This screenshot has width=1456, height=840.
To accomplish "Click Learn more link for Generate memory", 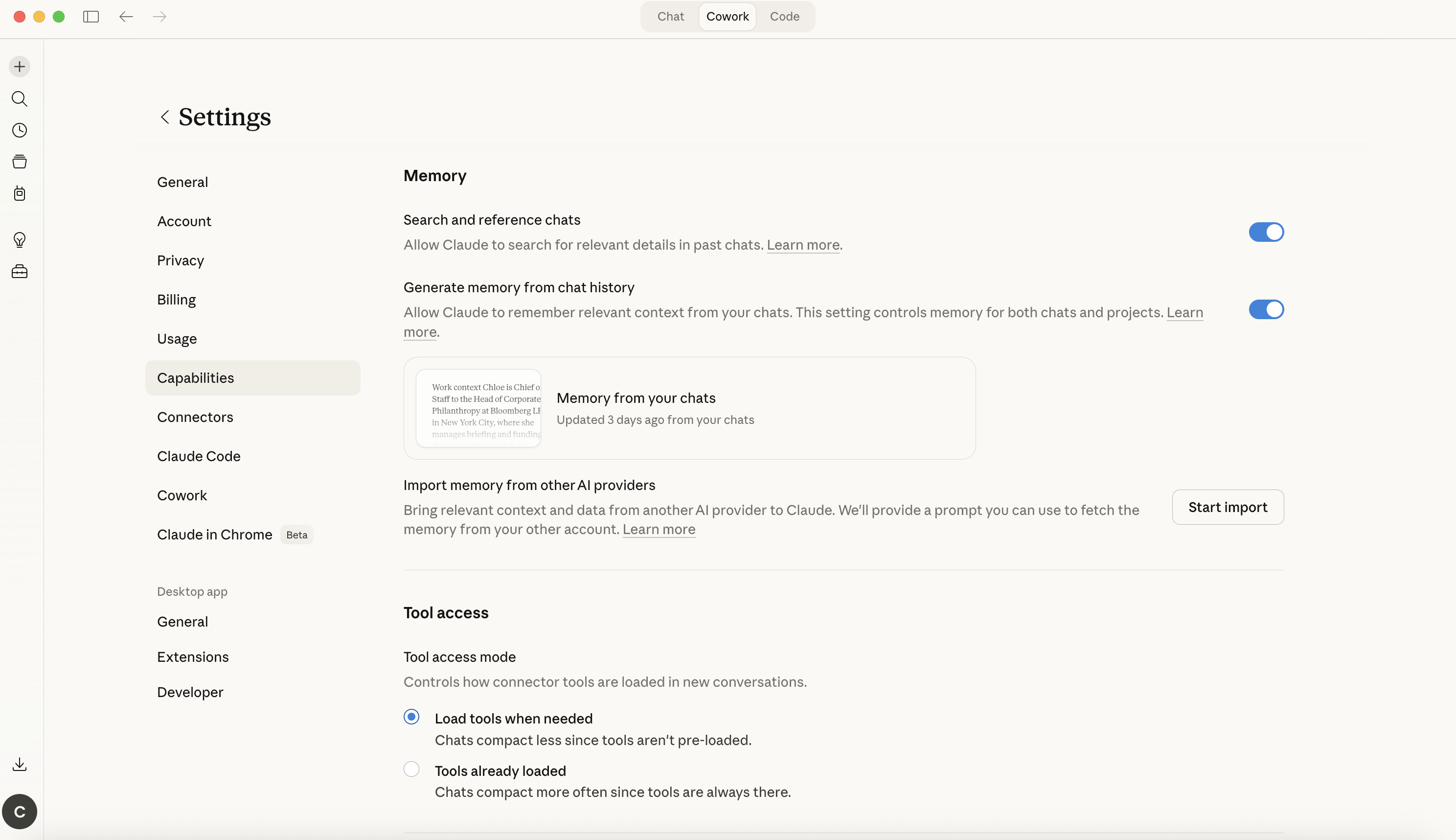I will [x=1185, y=313].
